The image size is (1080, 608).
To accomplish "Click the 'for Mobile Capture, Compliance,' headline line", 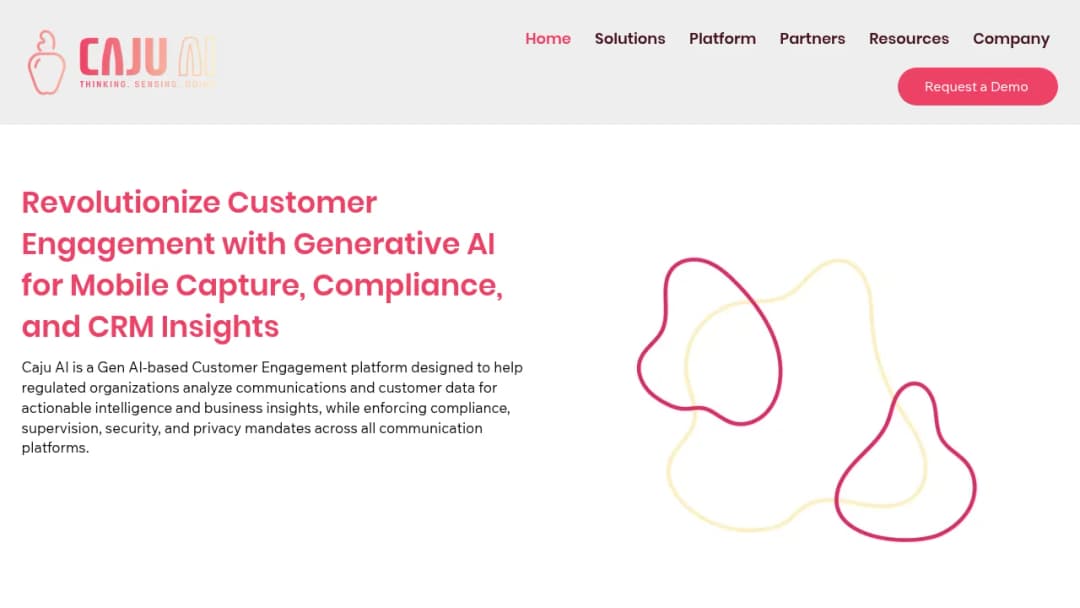I will pyautogui.click(x=262, y=286).
